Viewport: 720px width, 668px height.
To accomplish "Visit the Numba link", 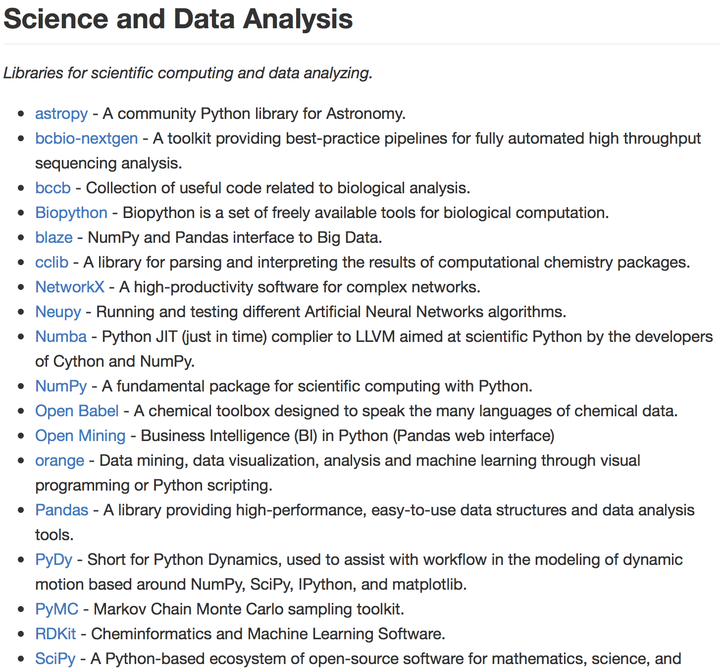I will click(61, 337).
